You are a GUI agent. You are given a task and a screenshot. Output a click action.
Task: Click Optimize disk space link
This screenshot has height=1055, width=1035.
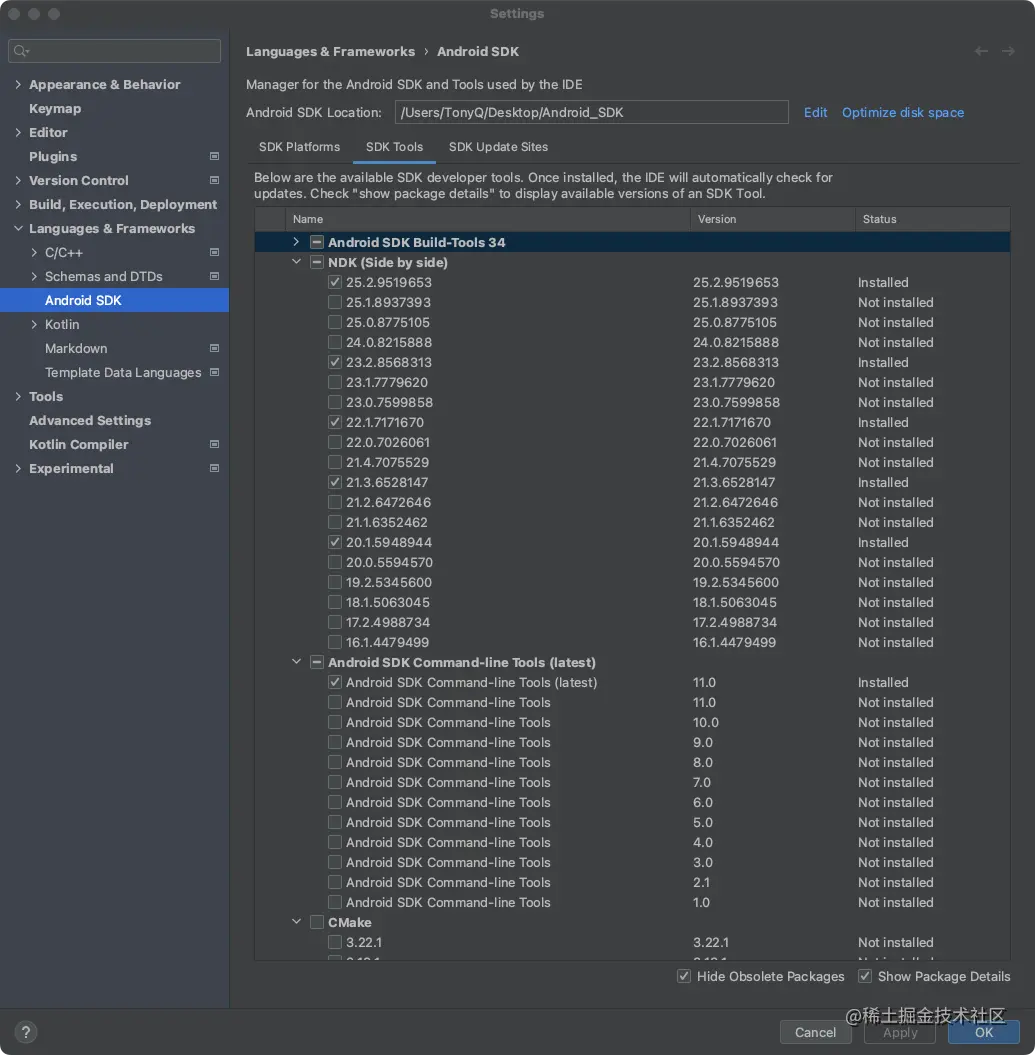[903, 112]
